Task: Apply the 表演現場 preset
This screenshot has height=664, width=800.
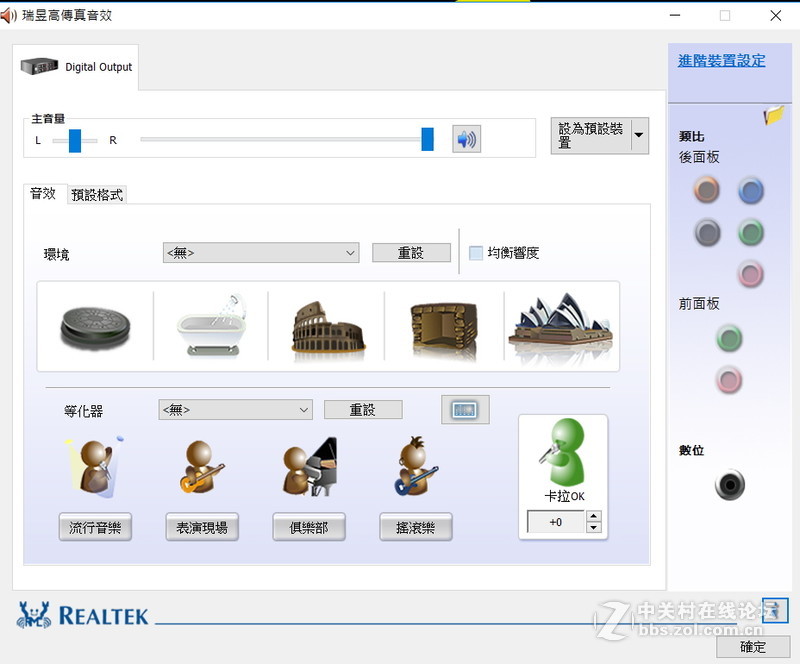Action: coord(202,527)
